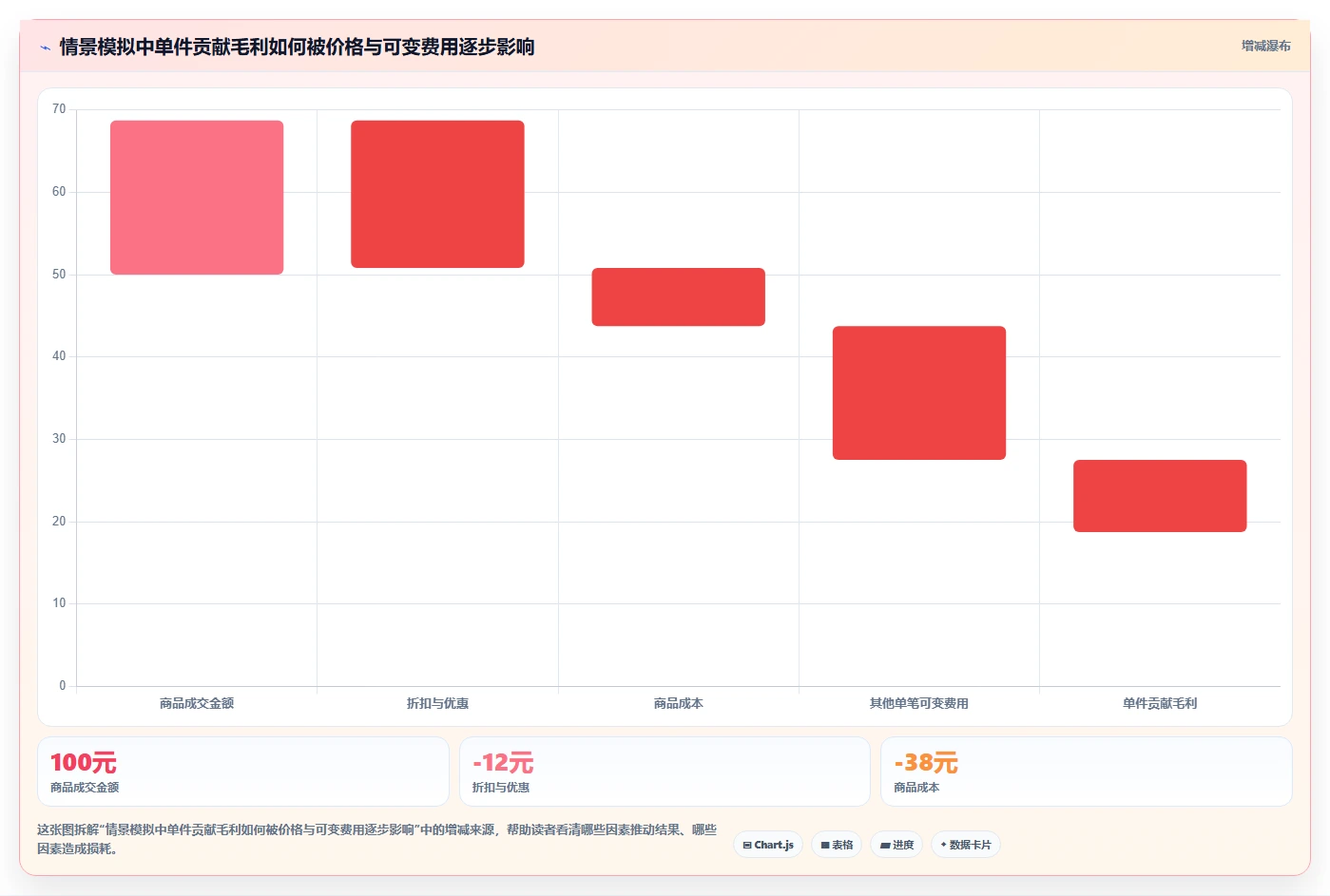Click the x-axis label 商品成本
The height and width of the screenshot is (896, 1330).
tap(678, 703)
